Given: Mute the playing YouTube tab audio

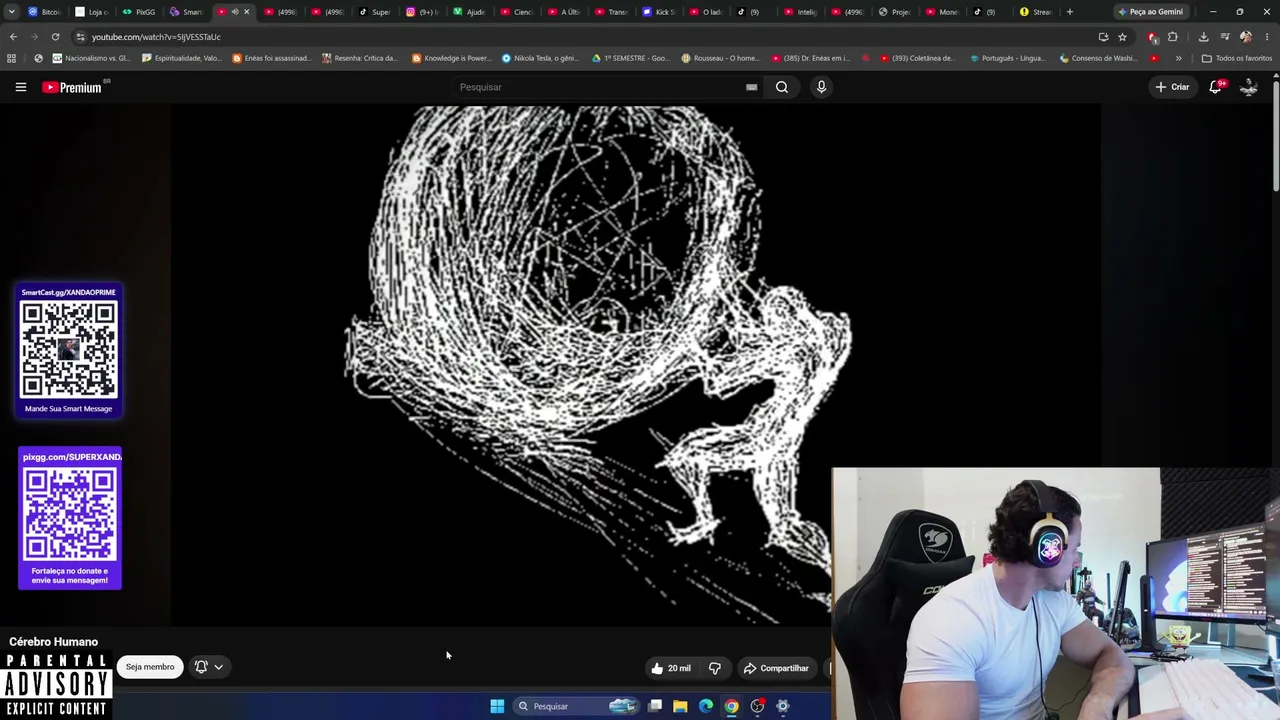Looking at the screenshot, I should pyautogui.click(x=235, y=12).
